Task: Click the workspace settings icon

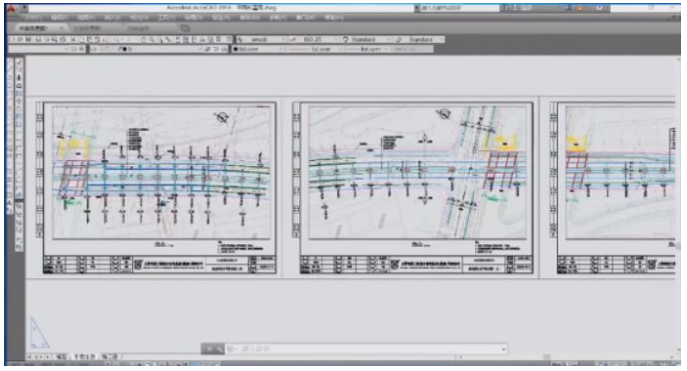Action: [74, 49]
